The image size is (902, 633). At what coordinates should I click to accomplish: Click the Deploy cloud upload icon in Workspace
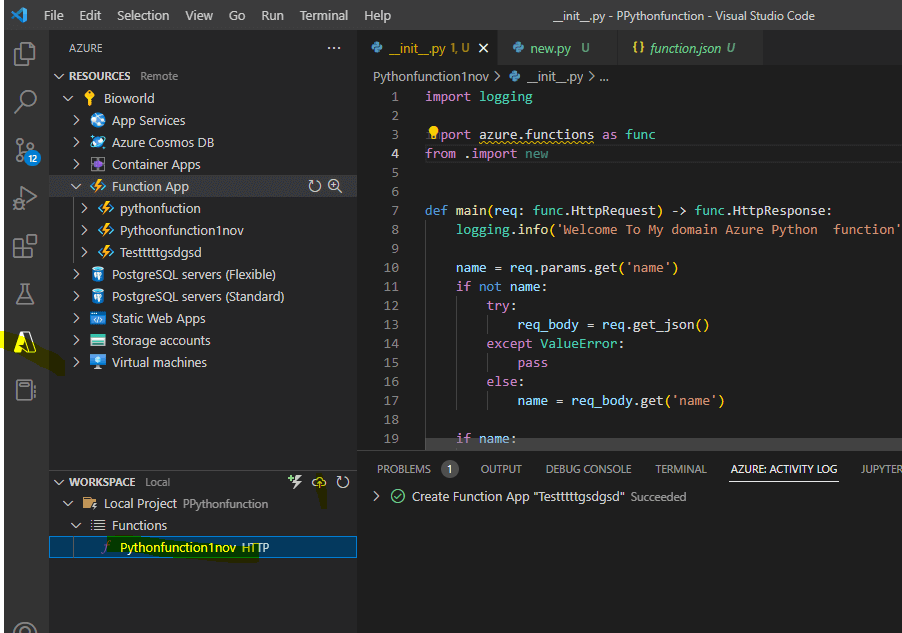(x=319, y=482)
